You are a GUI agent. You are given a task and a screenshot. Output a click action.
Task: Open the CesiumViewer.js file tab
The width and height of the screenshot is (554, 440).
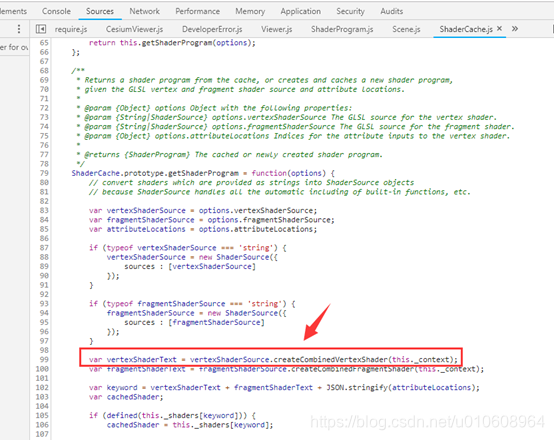134,29
